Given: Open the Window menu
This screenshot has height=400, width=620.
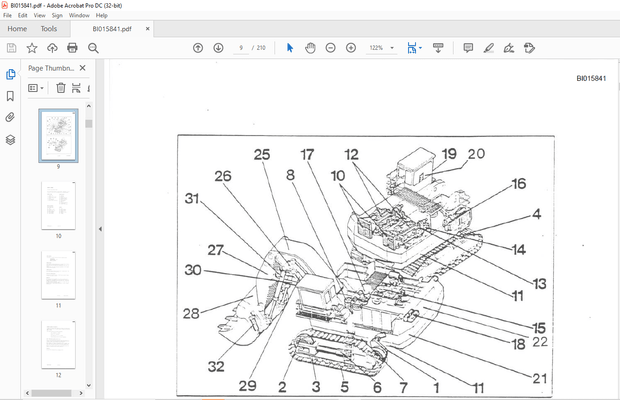Looking at the screenshot, I should (x=79, y=15).
